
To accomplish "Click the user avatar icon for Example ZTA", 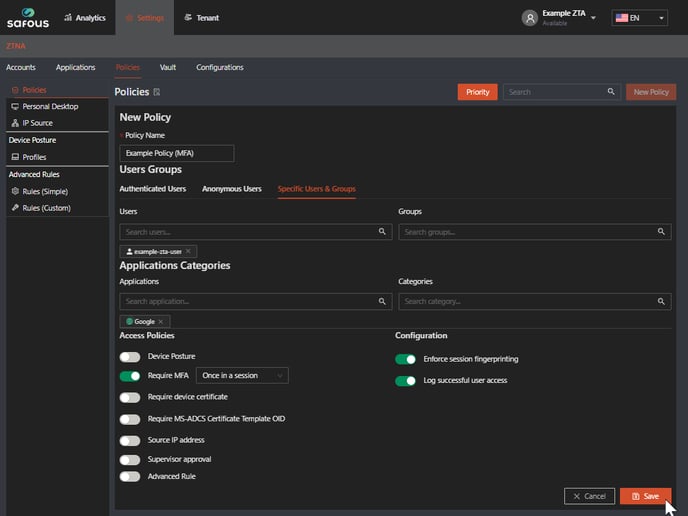I will tap(530, 18).
